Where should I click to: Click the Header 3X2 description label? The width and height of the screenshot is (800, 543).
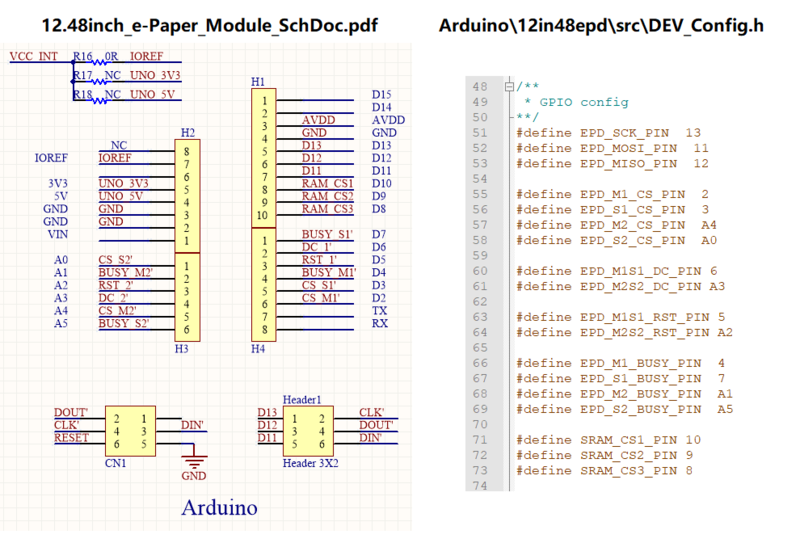click(x=311, y=463)
